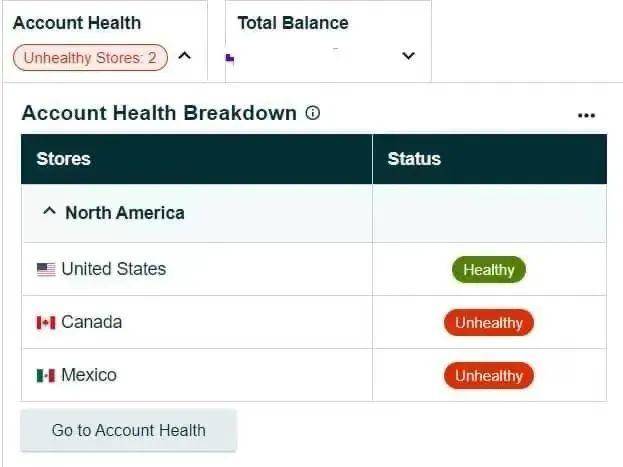Click the Unhealthy status badge for Canada
This screenshot has height=467, width=623.
click(489, 323)
